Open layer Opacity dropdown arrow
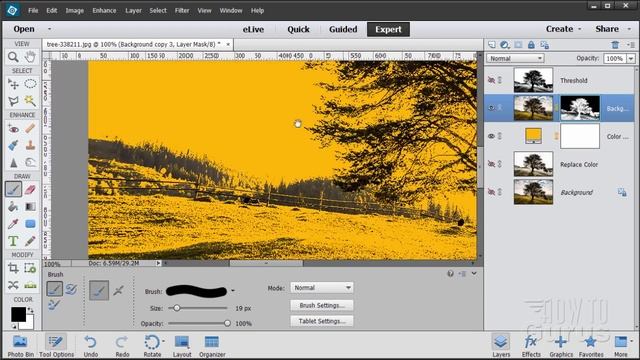Screen dimensions: 640x360 (x=631, y=58)
